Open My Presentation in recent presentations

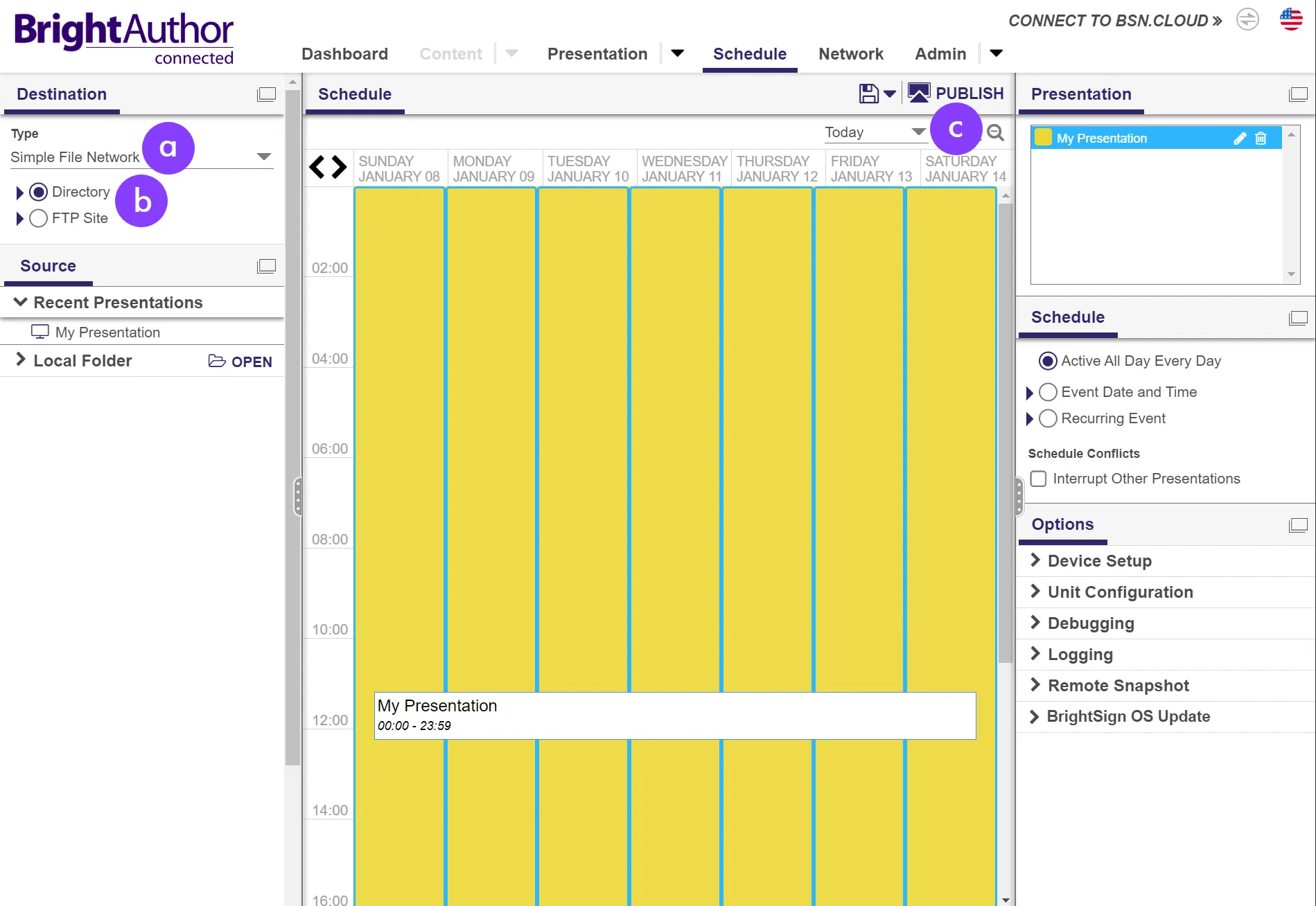pos(107,332)
